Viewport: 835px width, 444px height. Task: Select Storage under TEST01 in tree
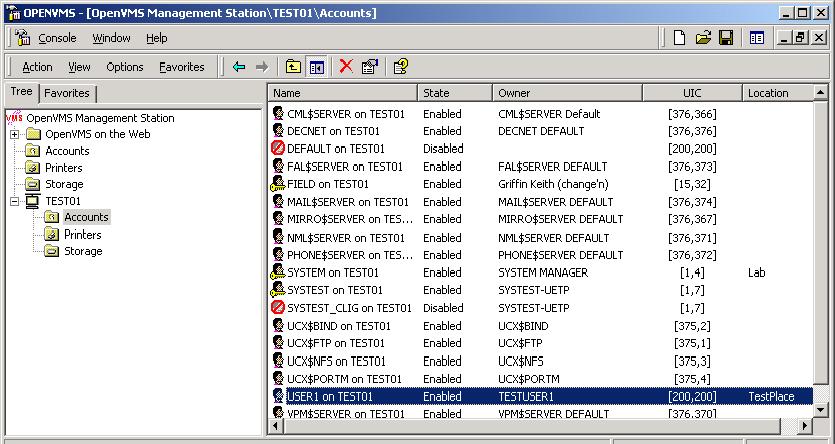(83, 251)
